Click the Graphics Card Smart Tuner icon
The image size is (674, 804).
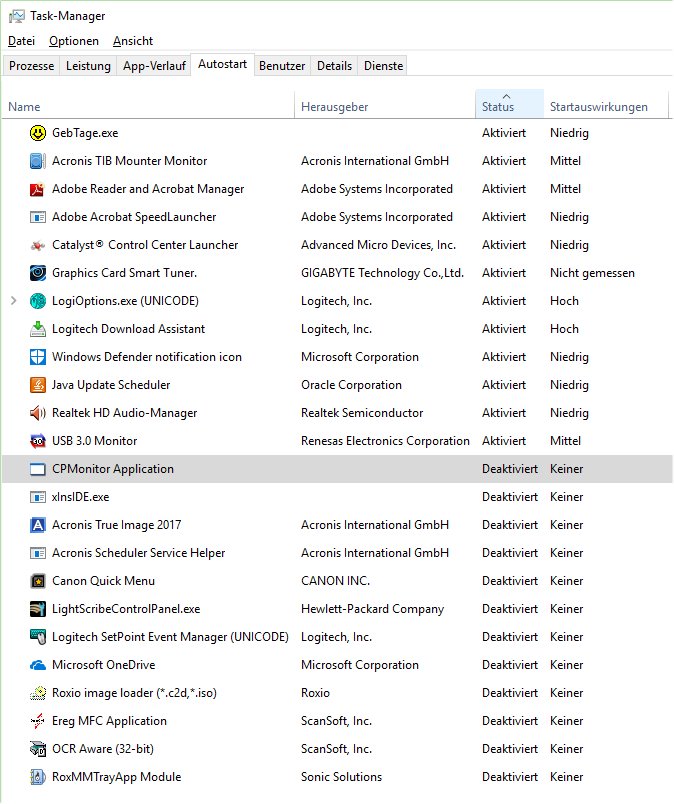tap(37, 273)
